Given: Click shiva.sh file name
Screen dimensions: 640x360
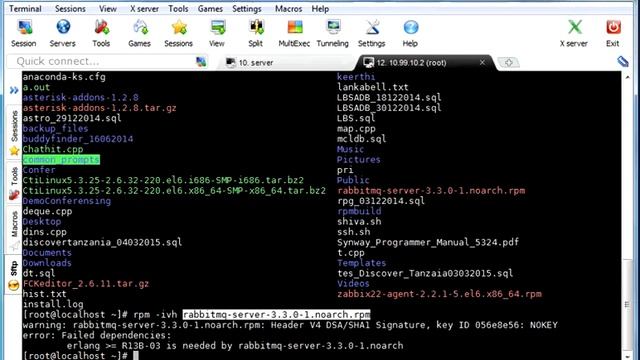Looking at the screenshot, I should point(359,222).
